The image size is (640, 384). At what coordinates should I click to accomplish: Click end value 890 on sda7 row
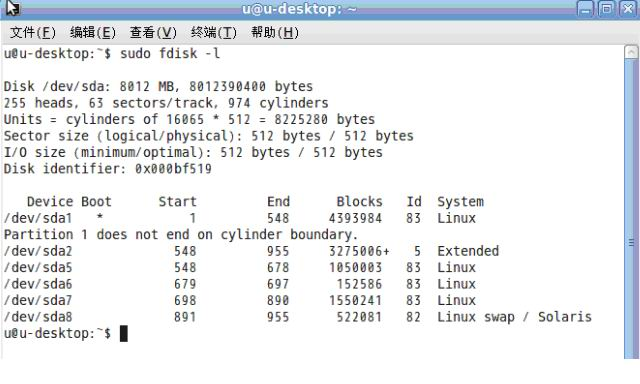point(278,300)
